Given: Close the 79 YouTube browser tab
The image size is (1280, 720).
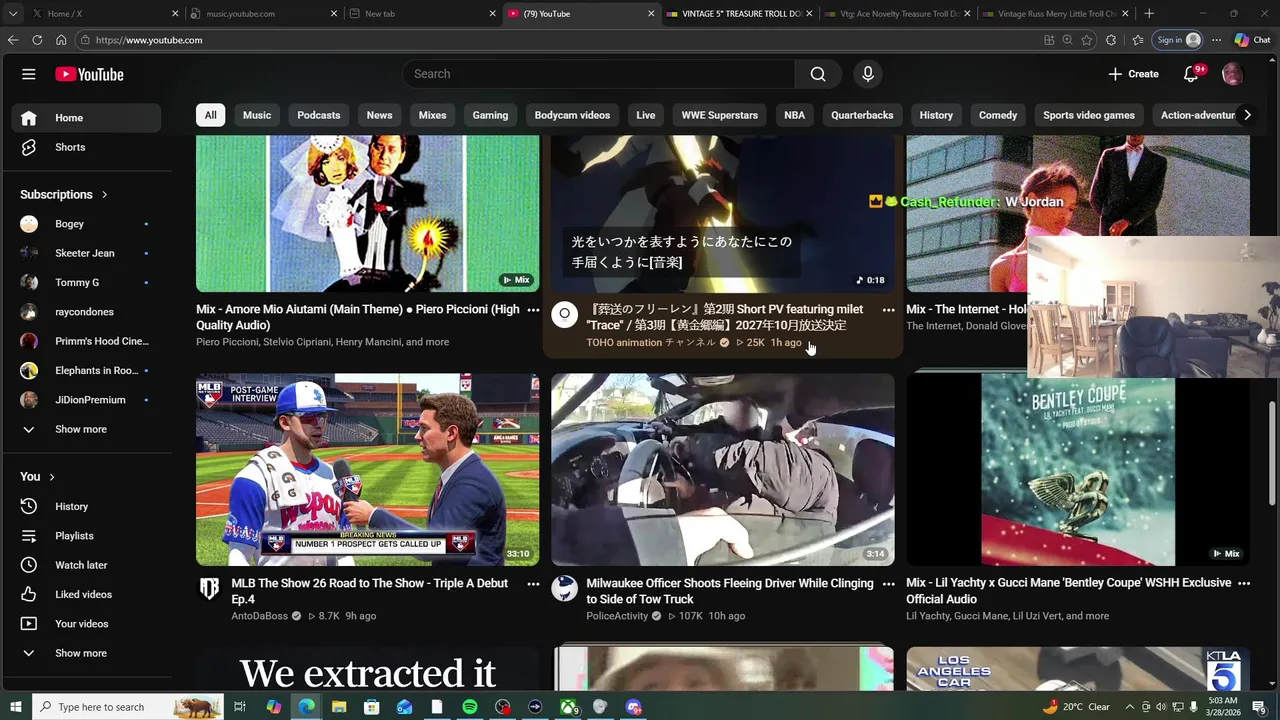Looking at the screenshot, I should [651, 14].
